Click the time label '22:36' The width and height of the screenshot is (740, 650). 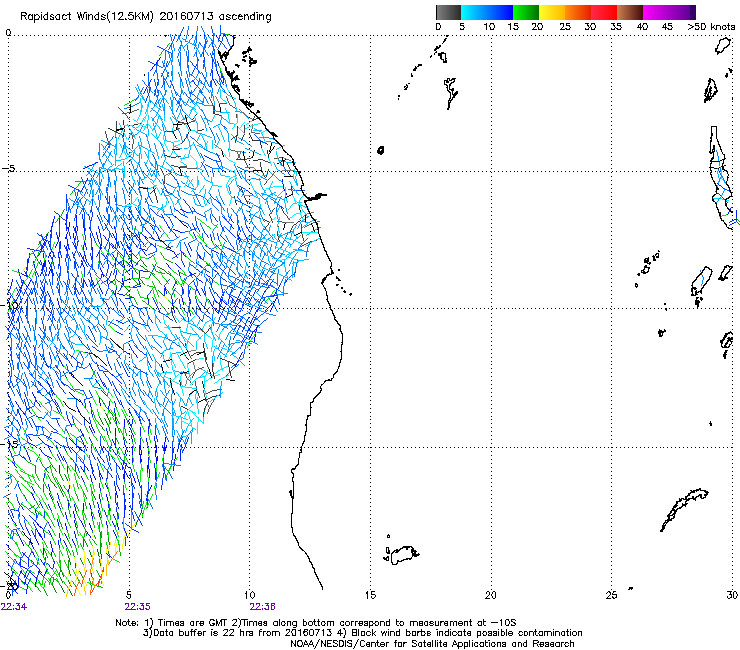(x=262, y=607)
